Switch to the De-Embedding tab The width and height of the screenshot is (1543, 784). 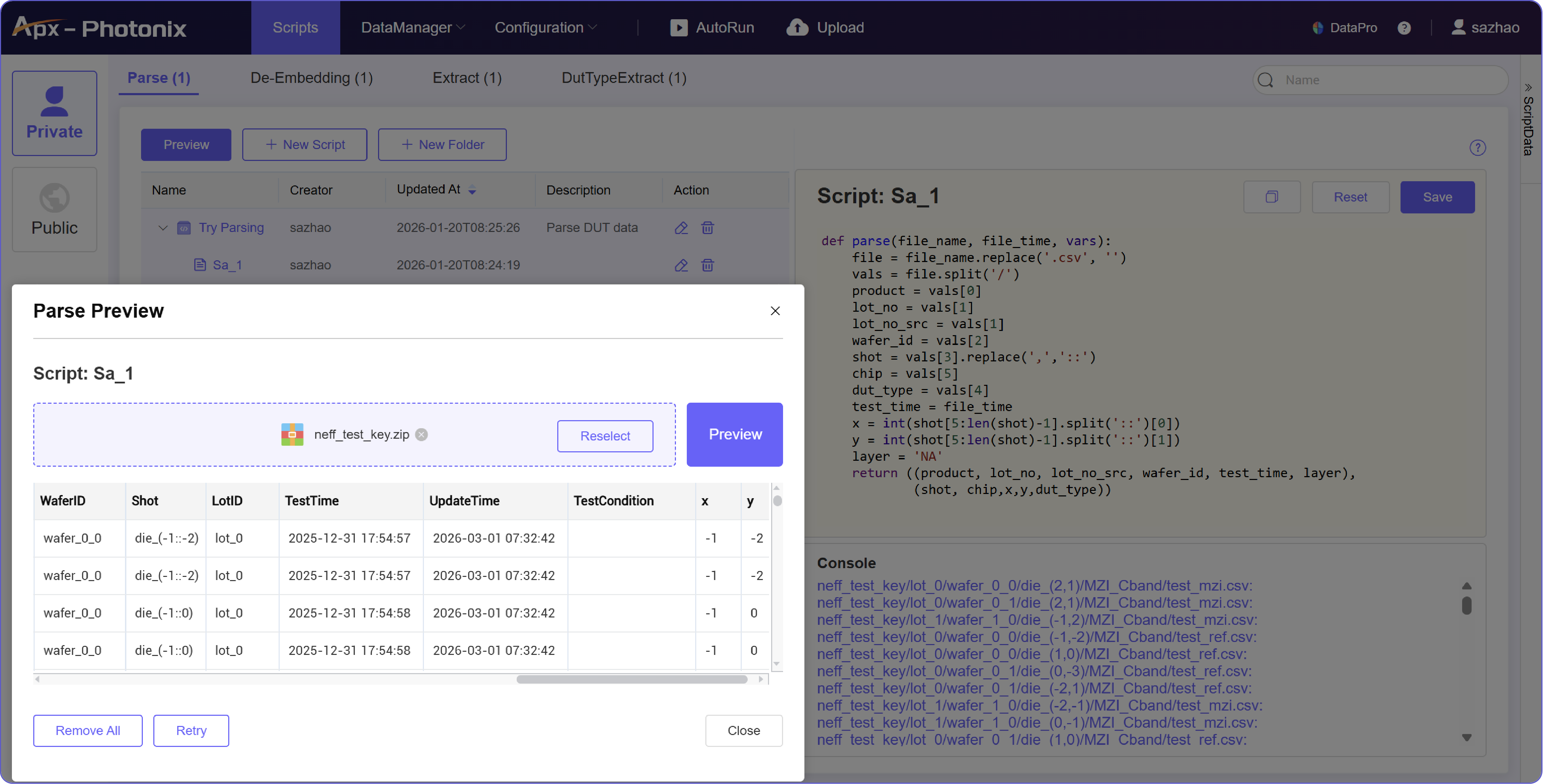click(312, 78)
